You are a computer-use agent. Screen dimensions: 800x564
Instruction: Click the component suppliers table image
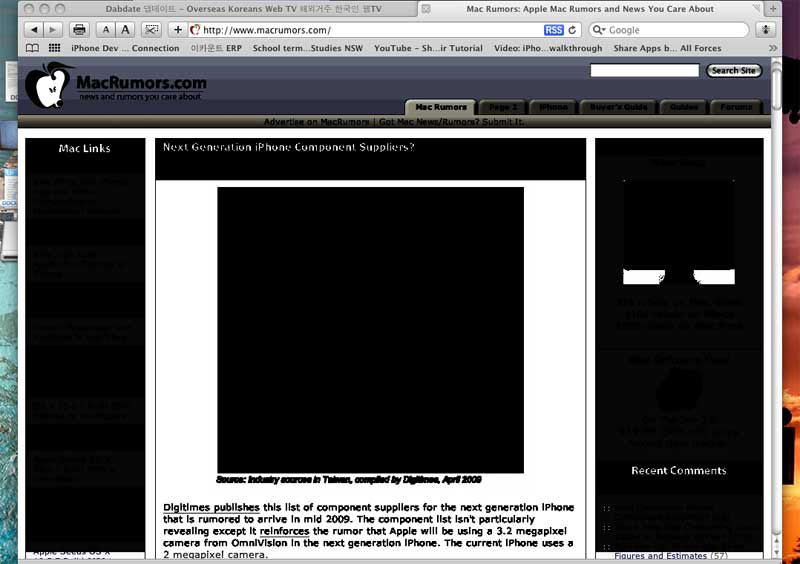click(370, 330)
